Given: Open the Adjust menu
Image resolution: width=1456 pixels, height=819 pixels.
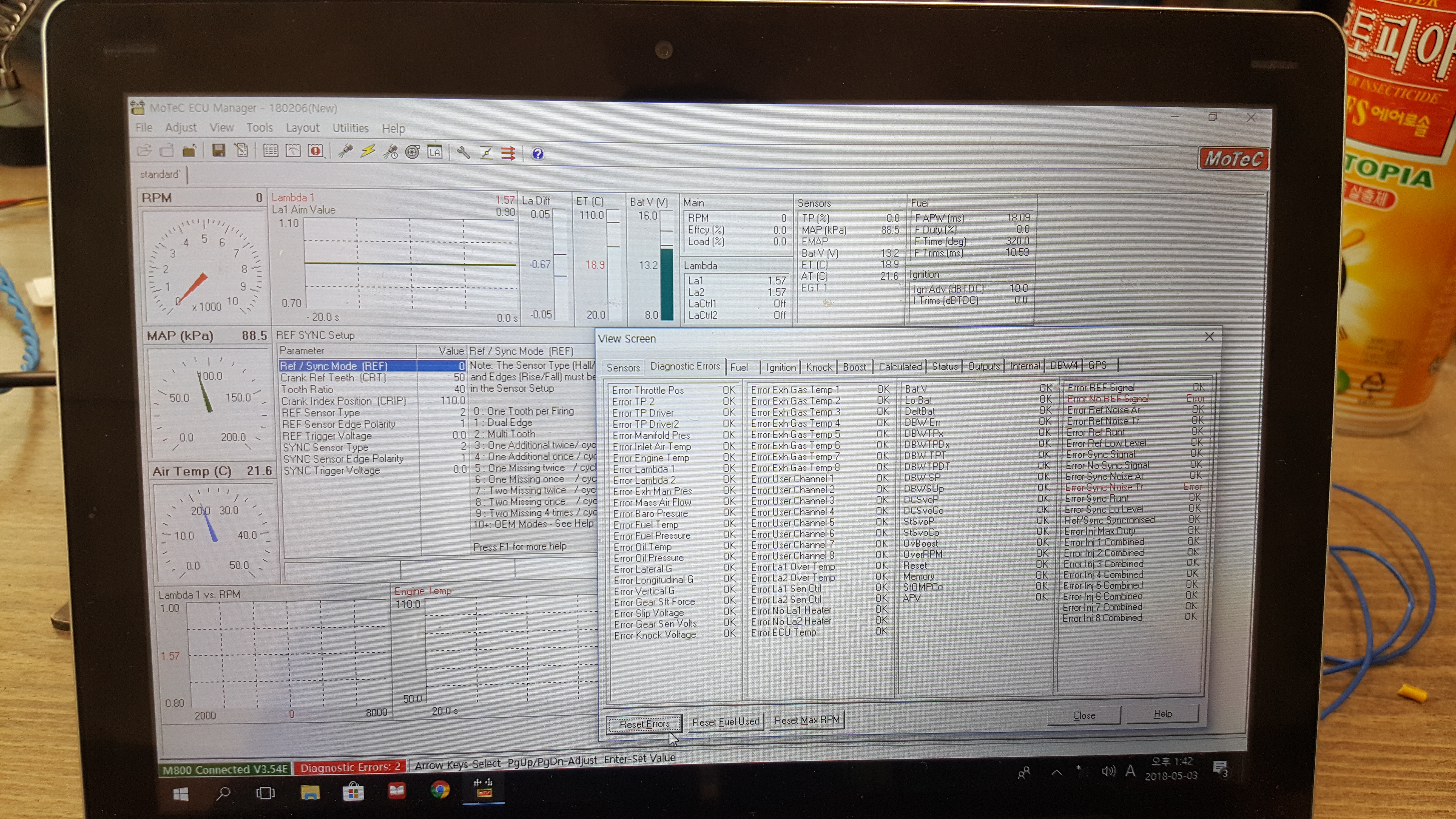Looking at the screenshot, I should coord(181,127).
